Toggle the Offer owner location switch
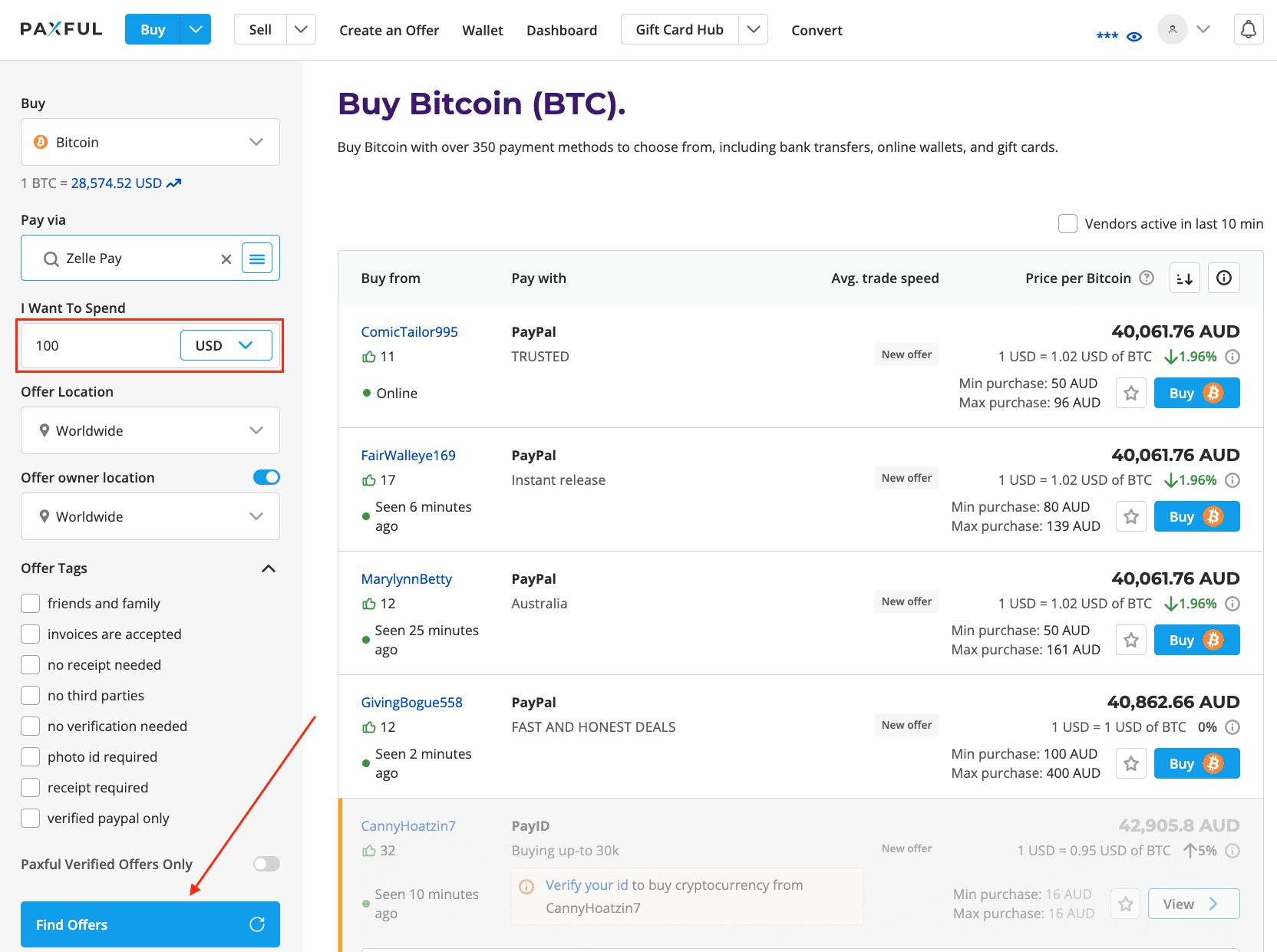The width and height of the screenshot is (1277, 952). point(266,478)
